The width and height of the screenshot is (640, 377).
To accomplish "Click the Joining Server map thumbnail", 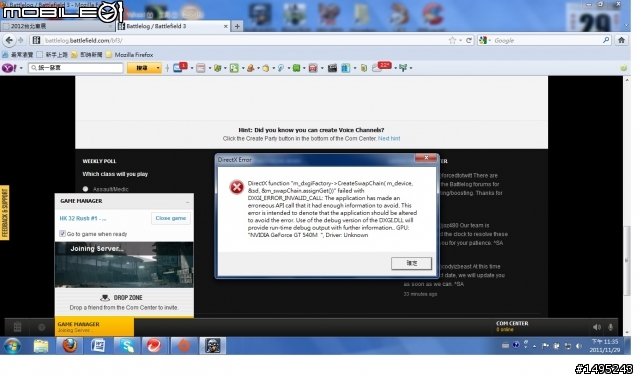I will point(124,265).
